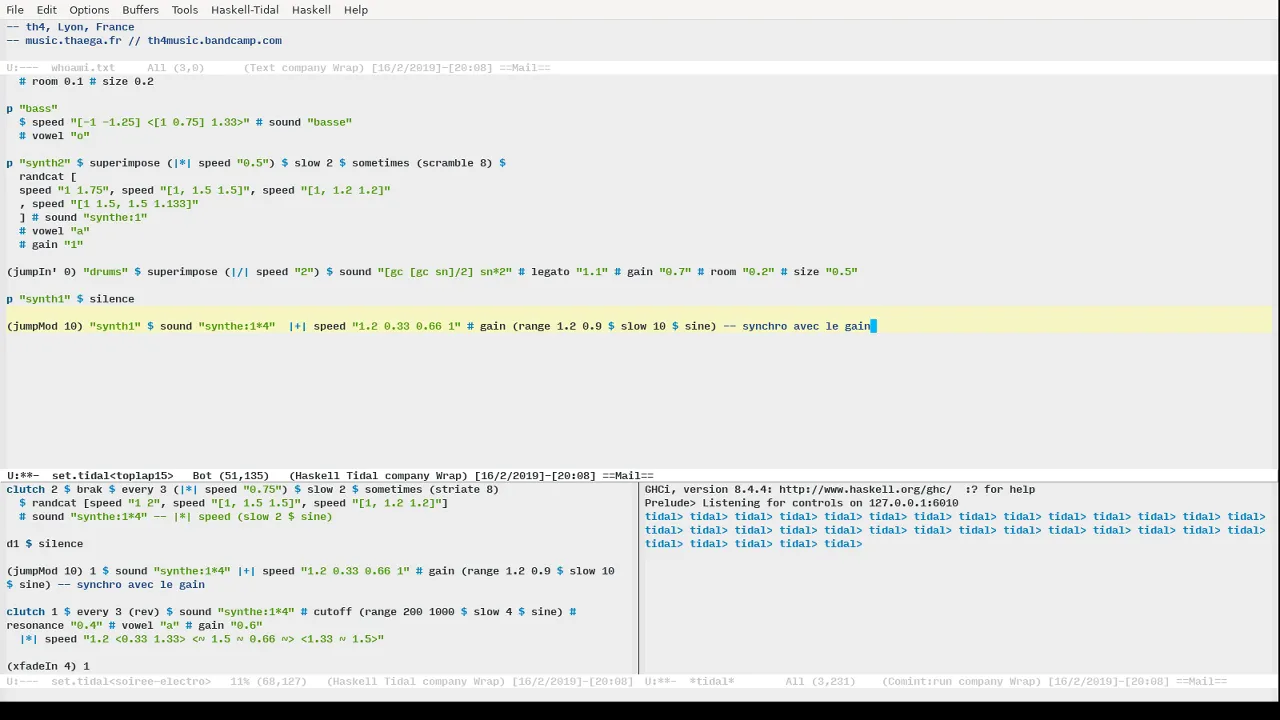Click the [*] speed "1.2 <0.33 1.33>" line
This screenshot has width=1280, height=720.
[201, 639]
